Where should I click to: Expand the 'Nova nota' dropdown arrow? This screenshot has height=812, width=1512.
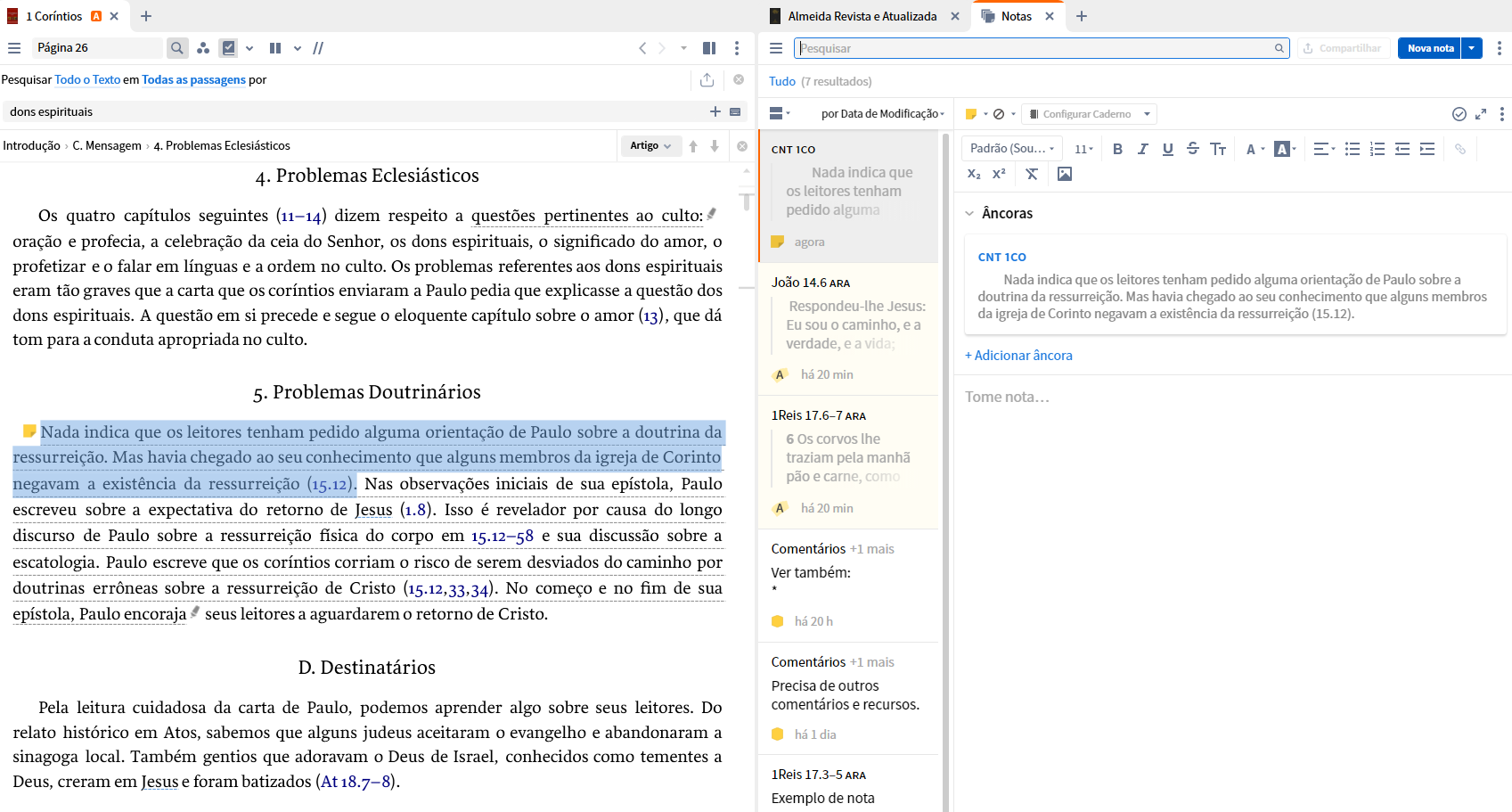pos(1472,48)
